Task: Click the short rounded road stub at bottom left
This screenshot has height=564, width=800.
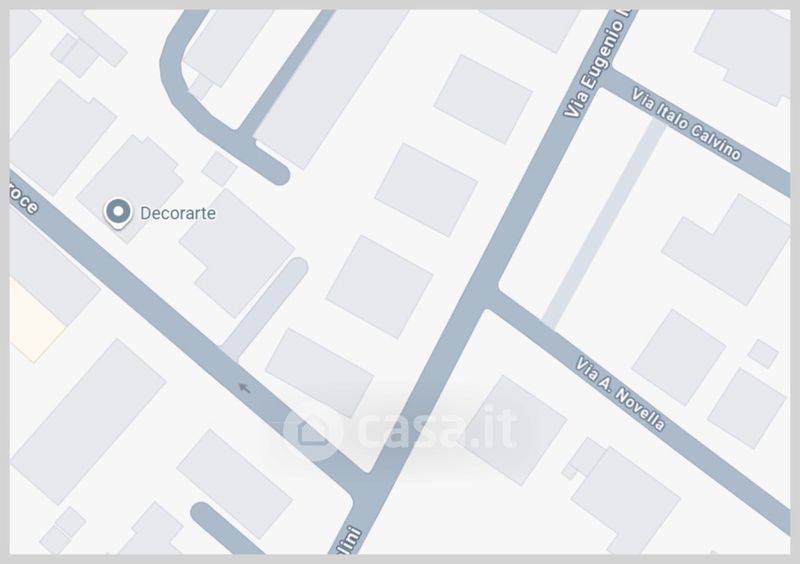Action: [225, 528]
